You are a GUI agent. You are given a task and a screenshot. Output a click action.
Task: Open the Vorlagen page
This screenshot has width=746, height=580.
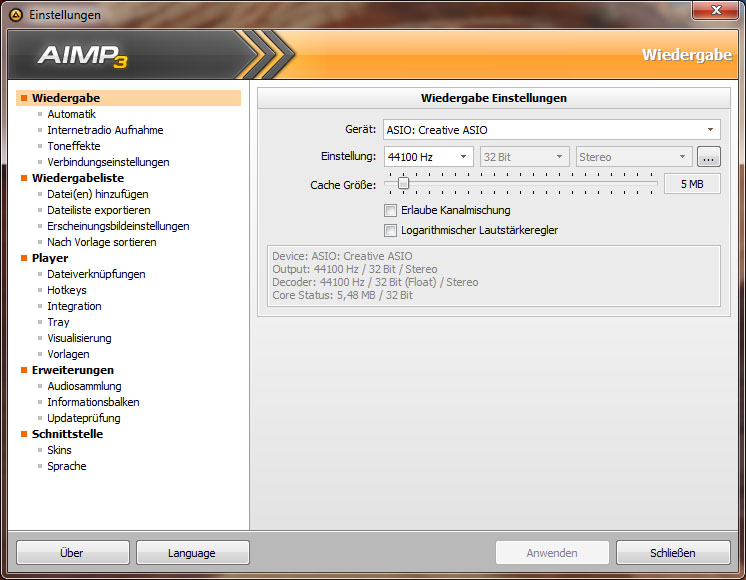pyautogui.click(x=68, y=354)
